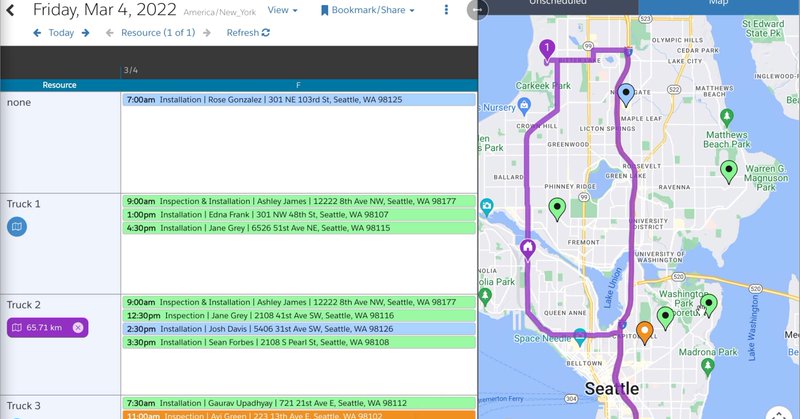
Task: Select the Truck 3 resource label
Action: [23, 406]
